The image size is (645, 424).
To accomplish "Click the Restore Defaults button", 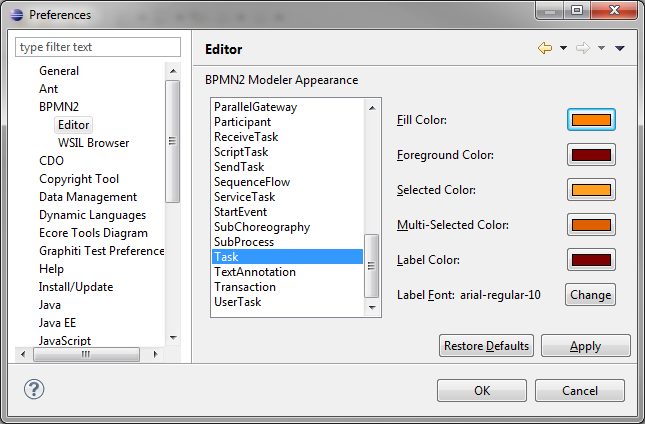I will click(486, 345).
